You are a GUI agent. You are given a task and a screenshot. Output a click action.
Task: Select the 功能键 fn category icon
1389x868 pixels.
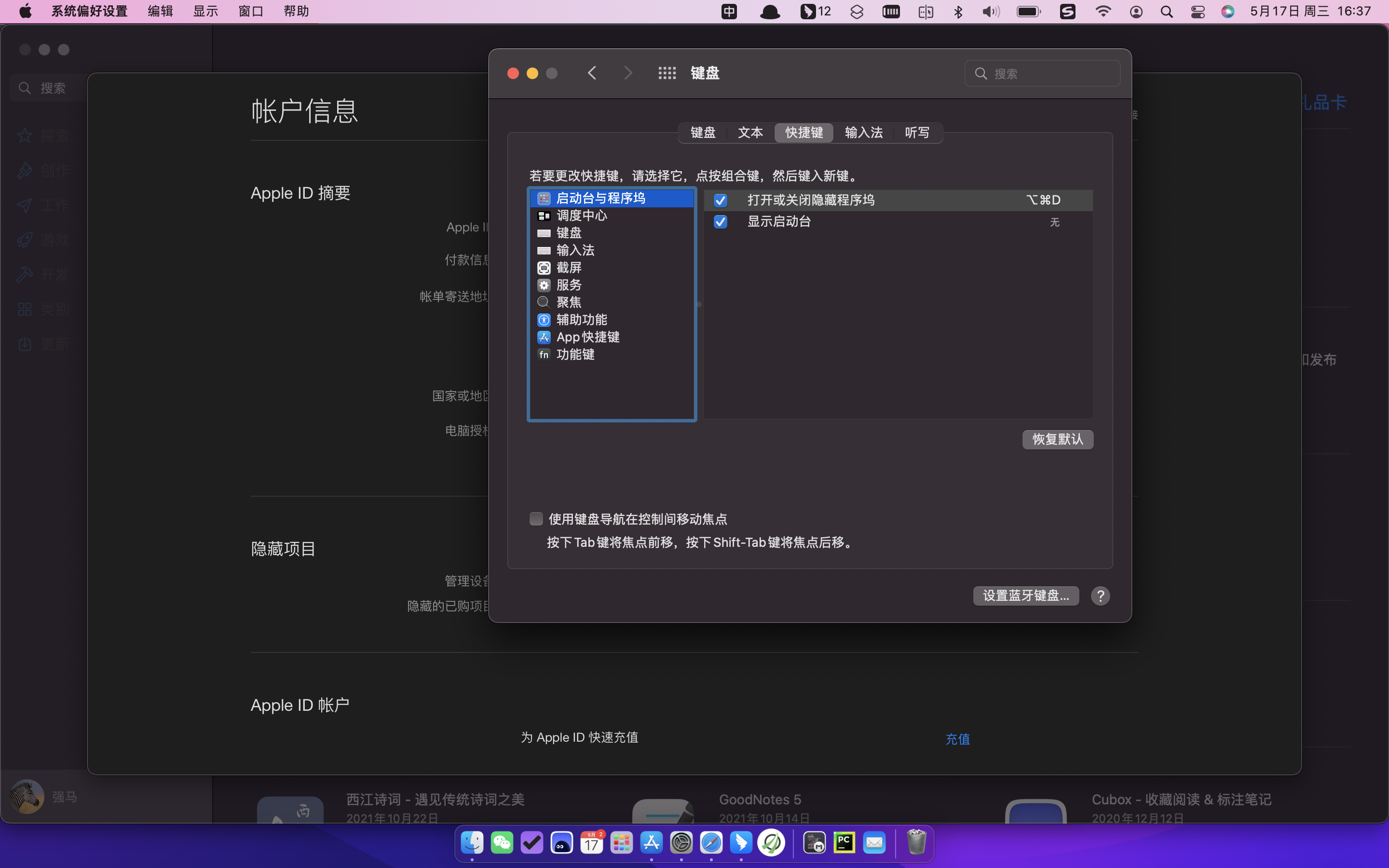(544, 354)
